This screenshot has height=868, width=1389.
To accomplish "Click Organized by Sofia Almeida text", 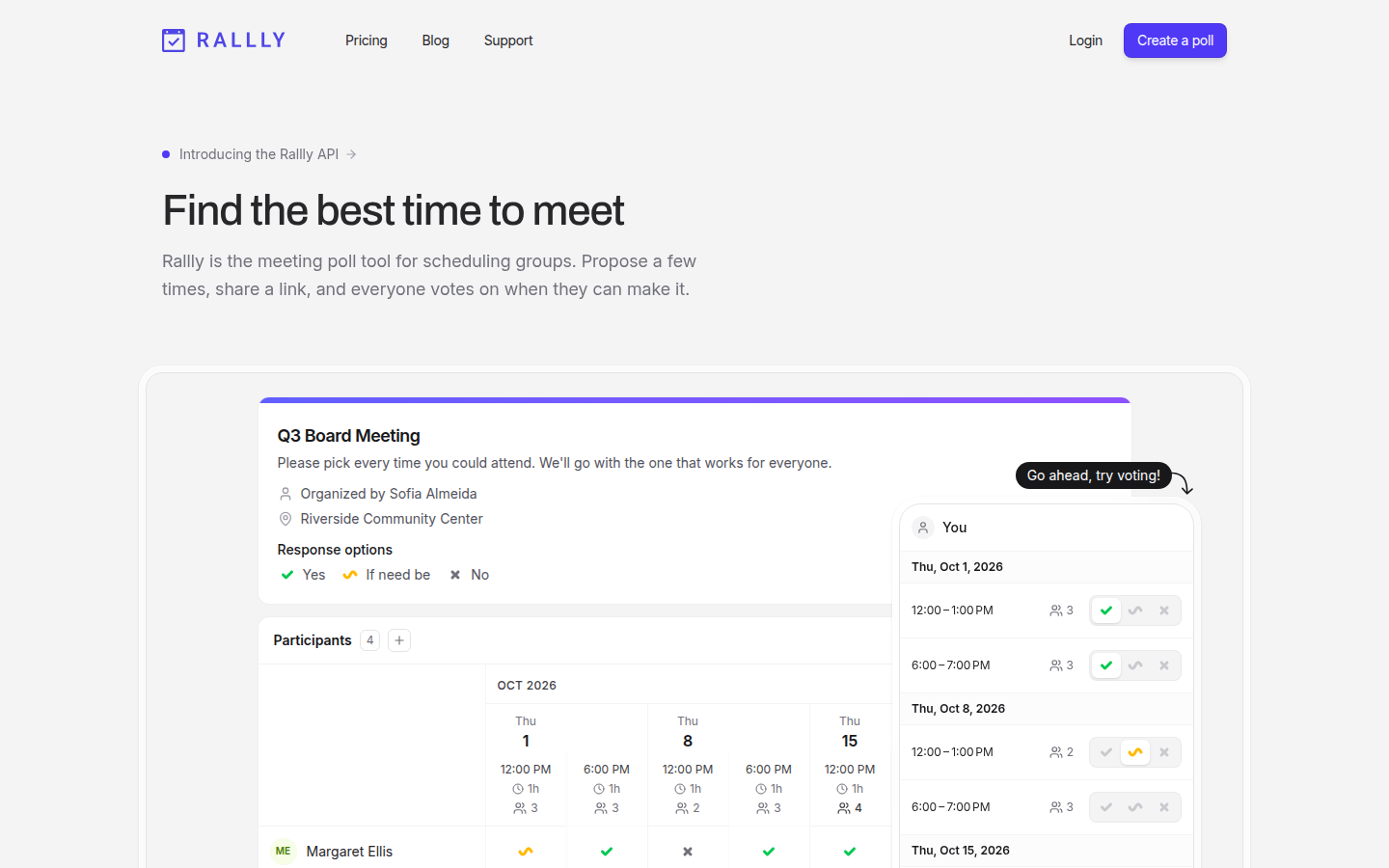I will point(389,494).
